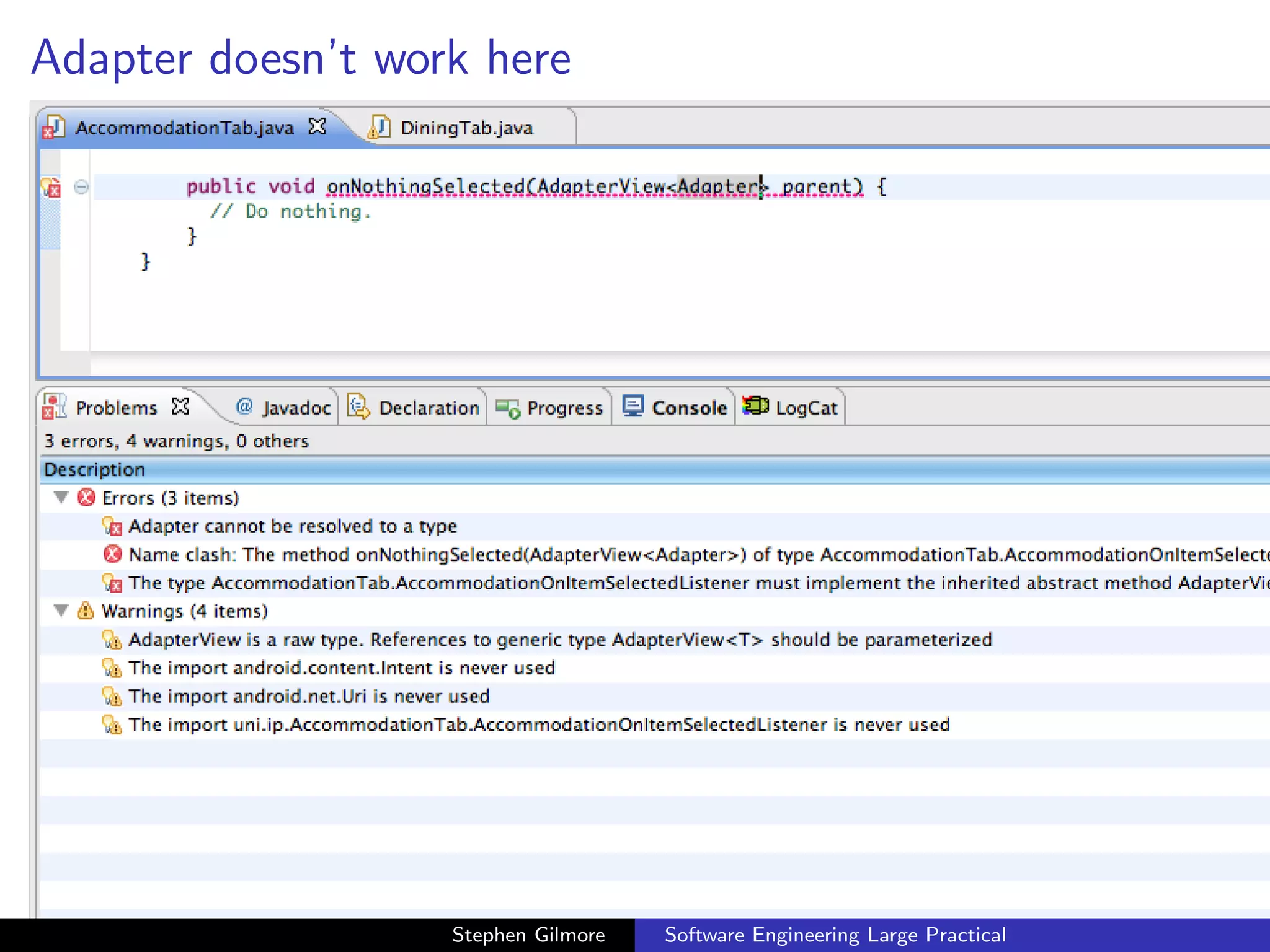
Task: Click the error quick-fix marker beside onNothingSelected
Action: click(51, 187)
